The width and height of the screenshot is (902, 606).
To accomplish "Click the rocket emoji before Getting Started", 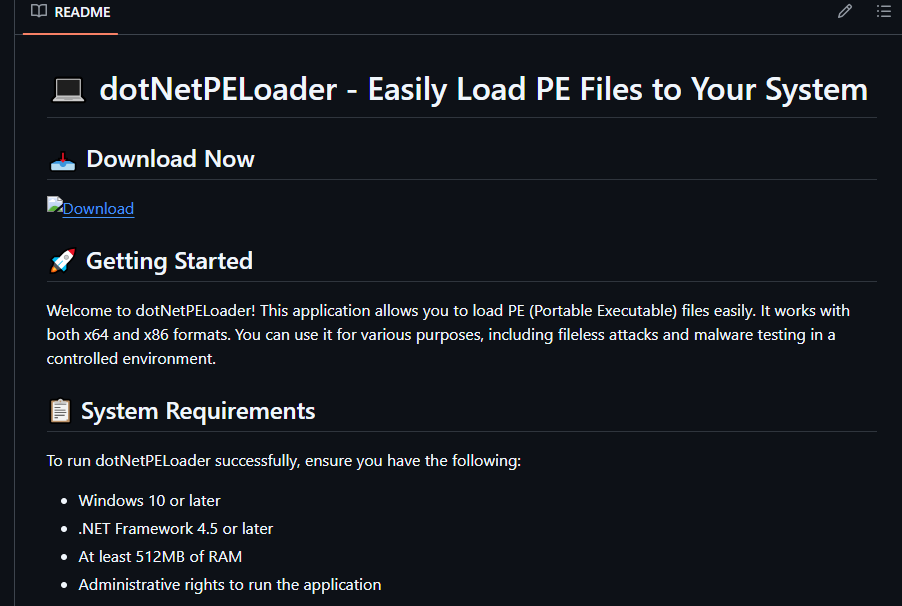I will pyautogui.click(x=62, y=261).
